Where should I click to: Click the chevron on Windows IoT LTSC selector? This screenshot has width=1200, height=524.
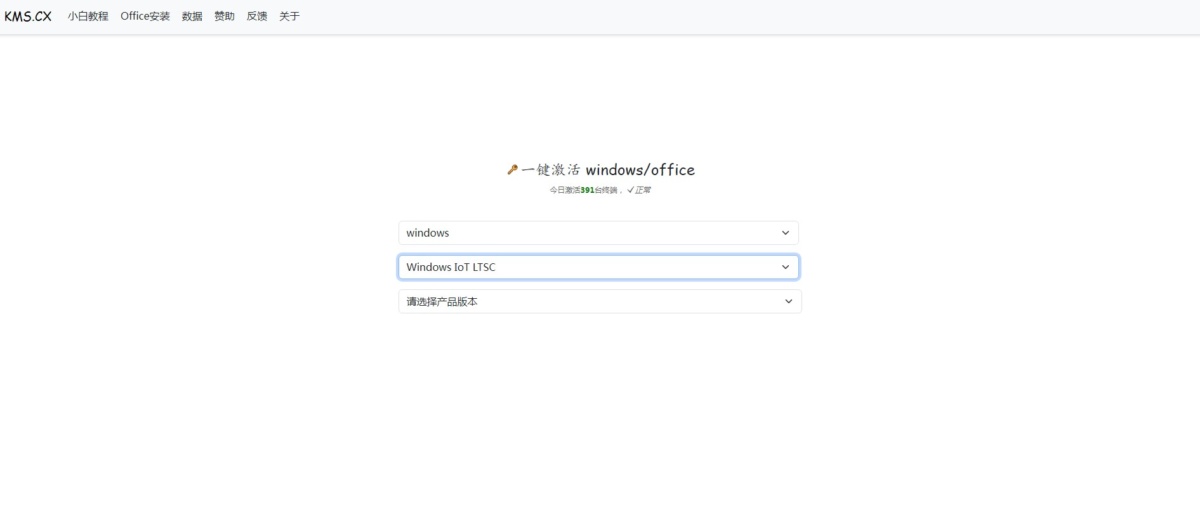(x=785, y=267)
